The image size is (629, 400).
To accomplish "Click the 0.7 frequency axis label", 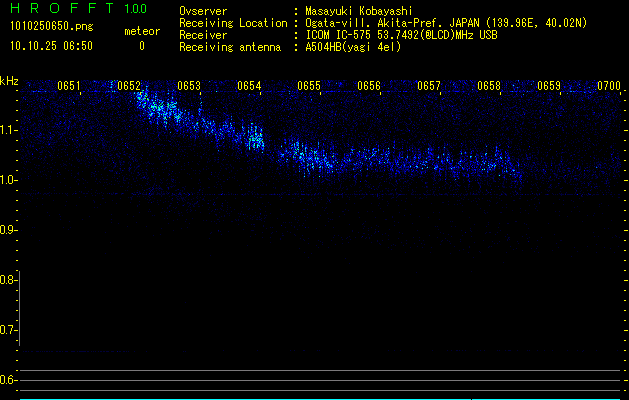I will (x=9, y=330).
